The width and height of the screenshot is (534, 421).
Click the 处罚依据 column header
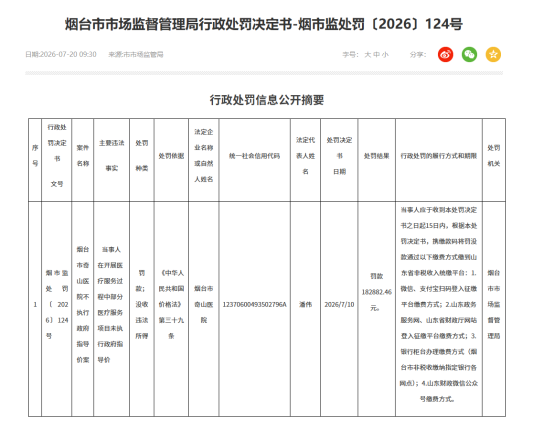pyautogui.click(x=171, y=156)
